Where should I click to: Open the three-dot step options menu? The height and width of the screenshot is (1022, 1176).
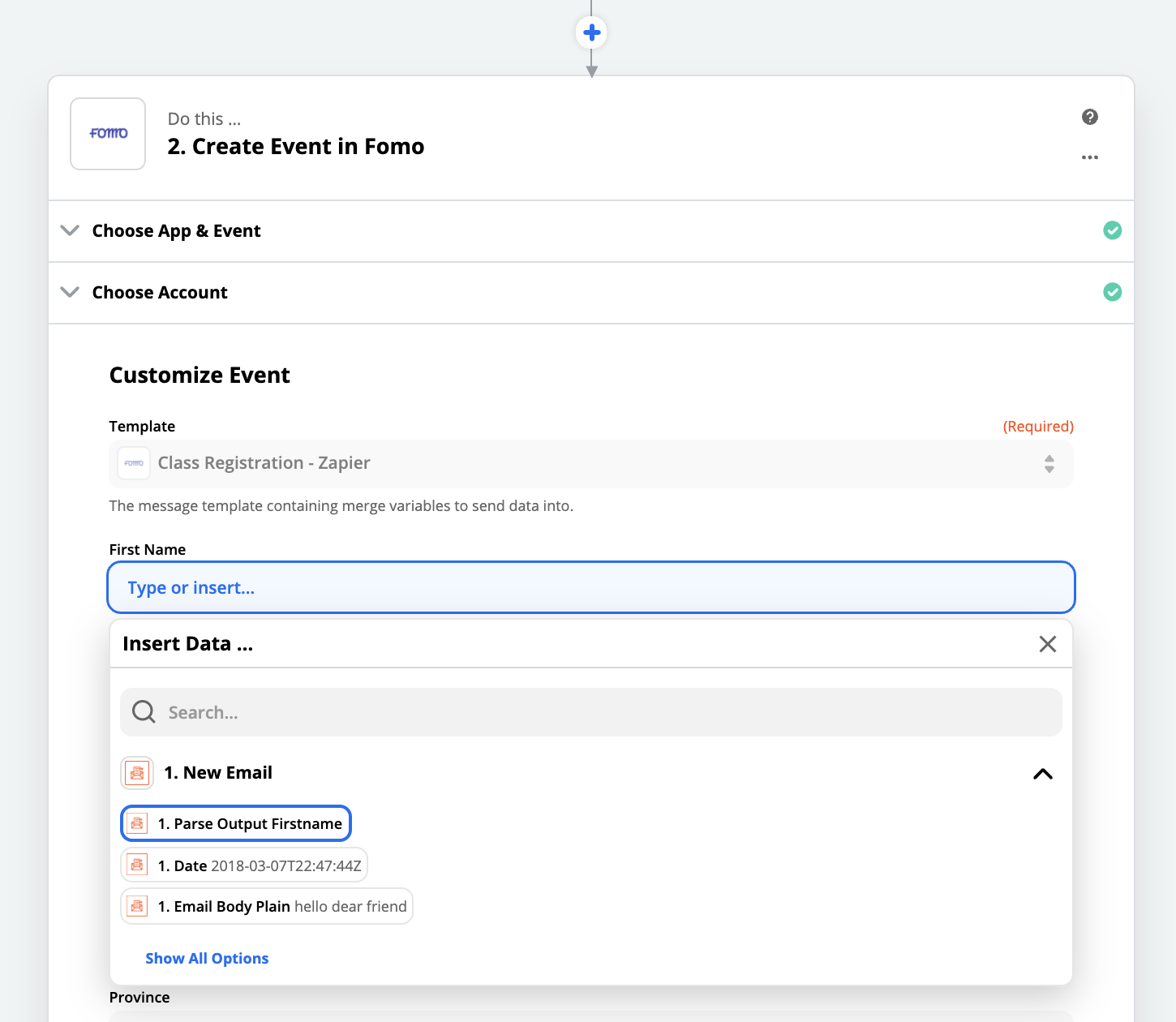click(1090, 157)
